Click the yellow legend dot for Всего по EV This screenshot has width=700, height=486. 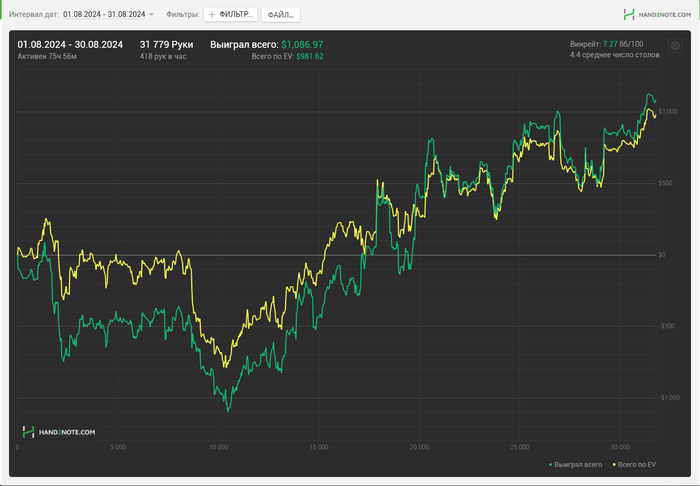(x=614, y=465)
